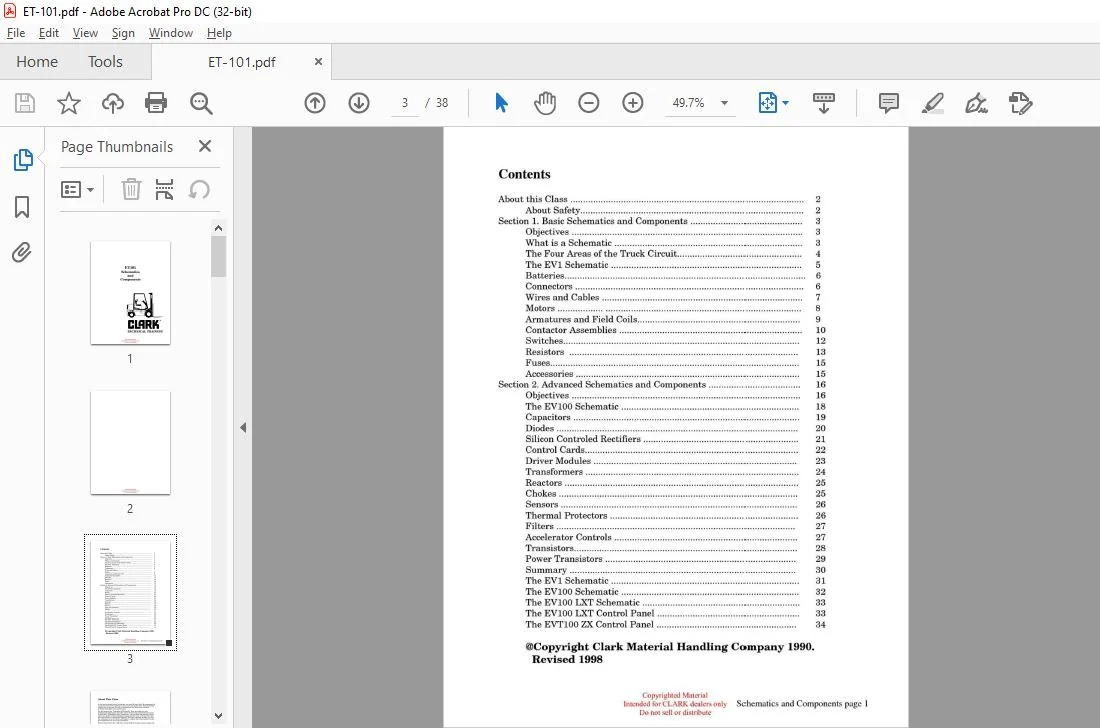Select the ET-101.pdf document tab

pyautogui.click(x=241, y=62)
